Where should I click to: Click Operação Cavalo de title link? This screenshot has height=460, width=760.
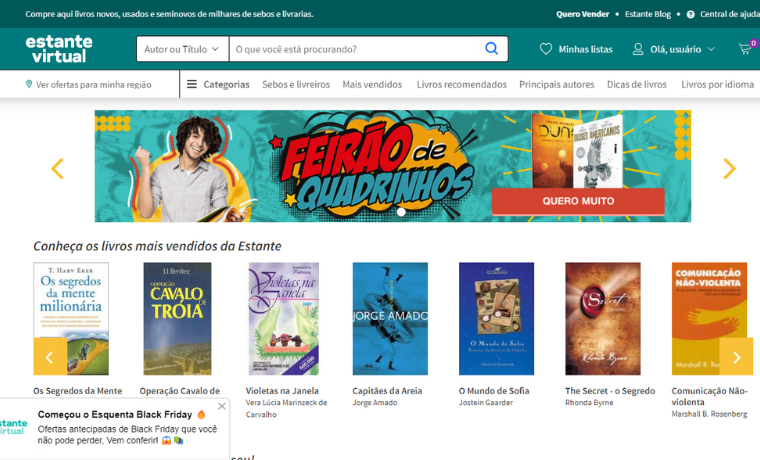coord(180,391)
